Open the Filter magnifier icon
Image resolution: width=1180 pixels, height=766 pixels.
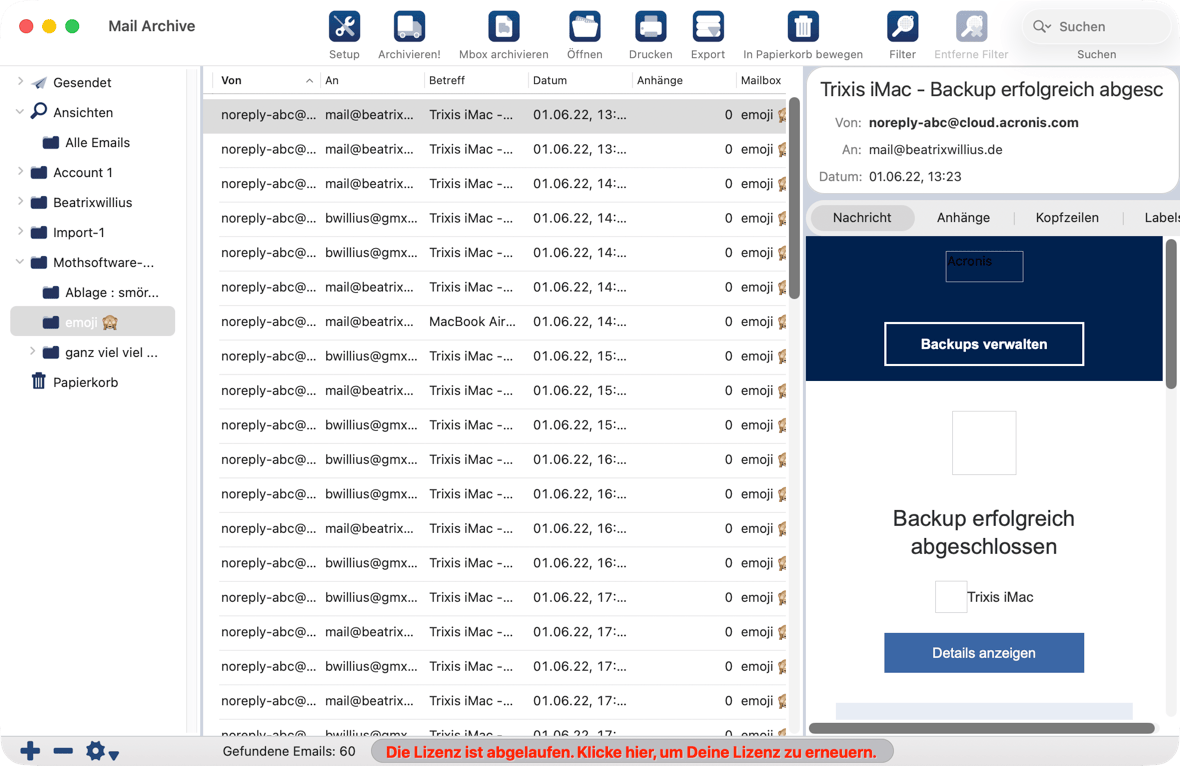point(902,27)
